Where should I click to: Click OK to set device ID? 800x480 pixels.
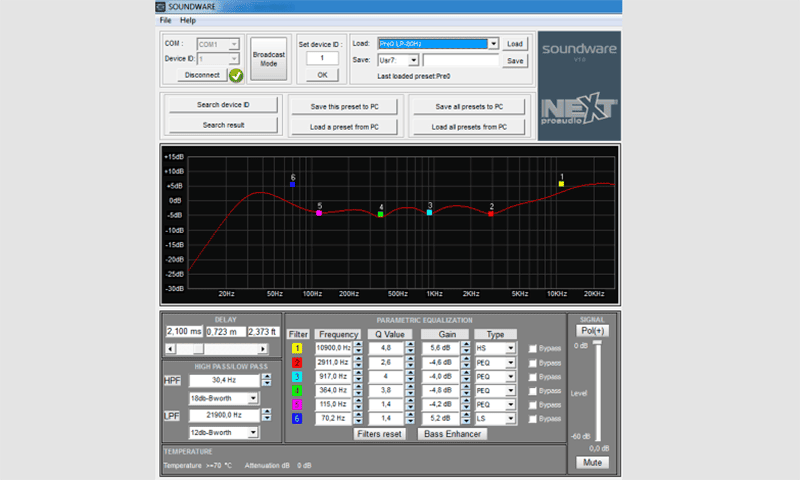(x=322, y=75)
